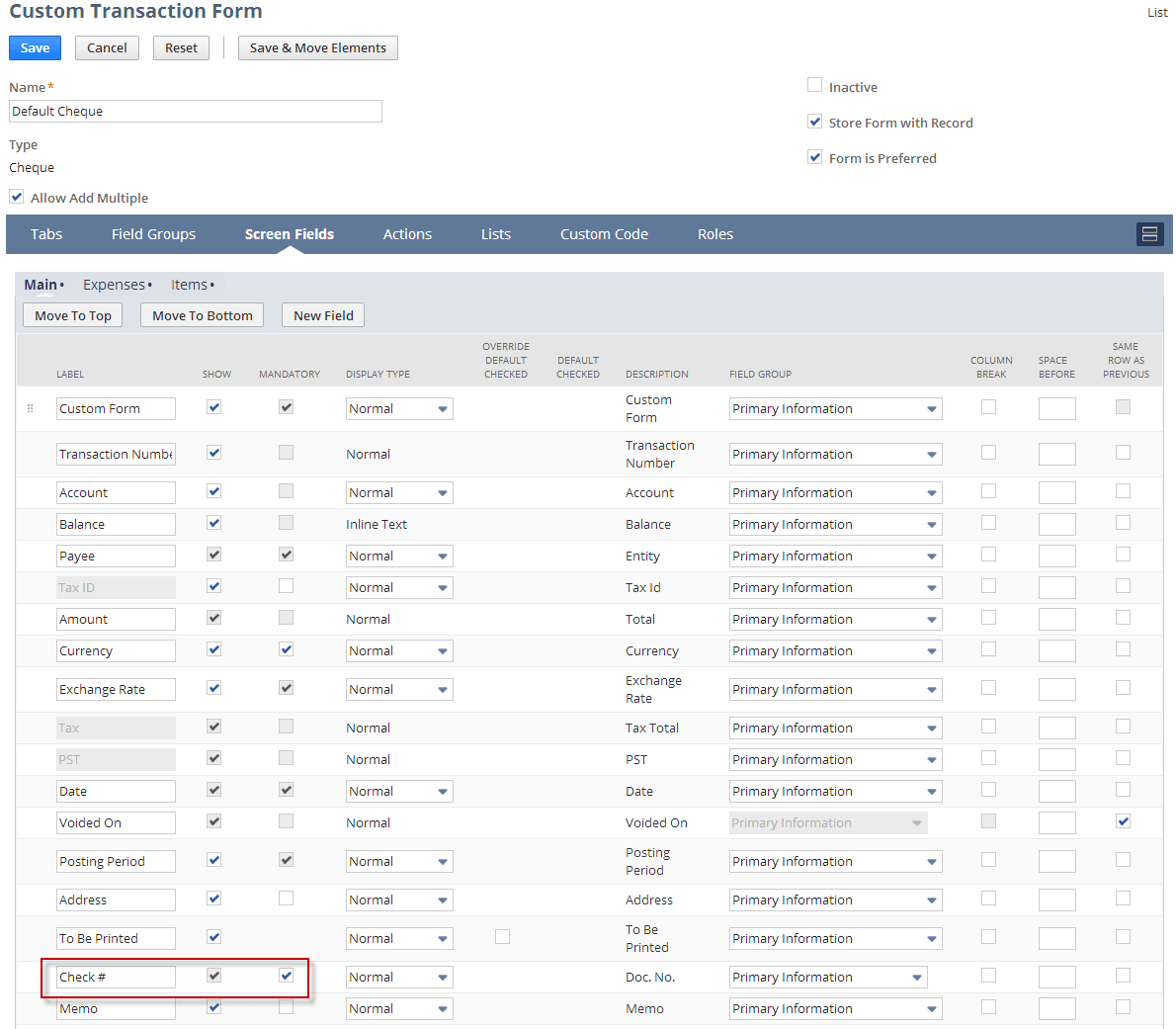Open Display Type dropdown for Custom Form
This screenshot has width=1176, height=1029.
tap(399, 409)
